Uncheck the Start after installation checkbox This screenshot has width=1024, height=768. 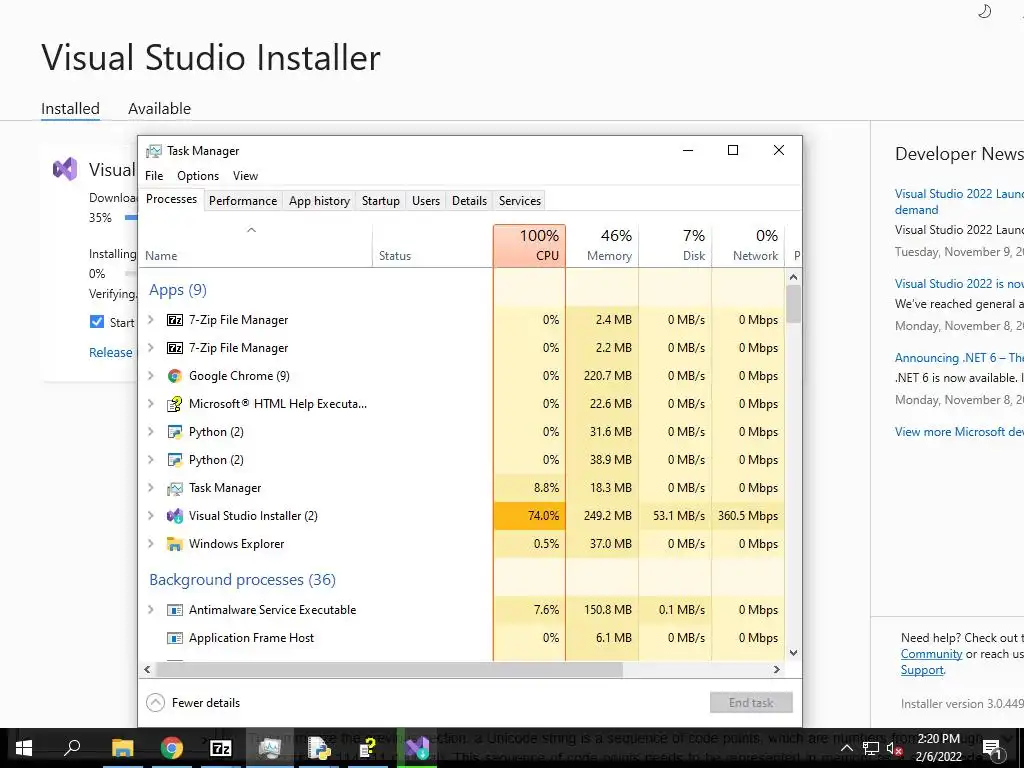click(97, 321)
